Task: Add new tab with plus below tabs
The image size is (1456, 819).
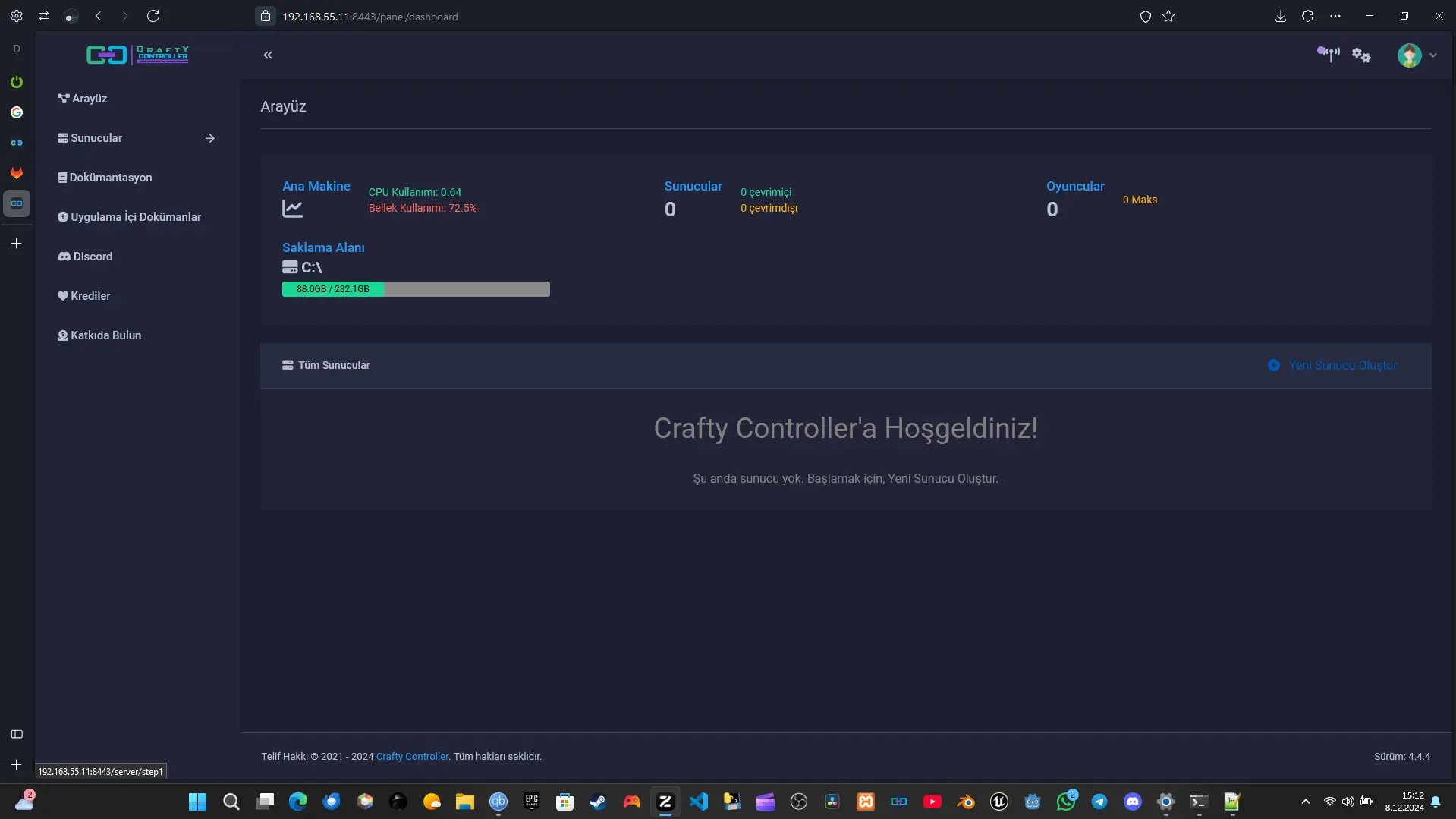Action: [x=17, y=244]
